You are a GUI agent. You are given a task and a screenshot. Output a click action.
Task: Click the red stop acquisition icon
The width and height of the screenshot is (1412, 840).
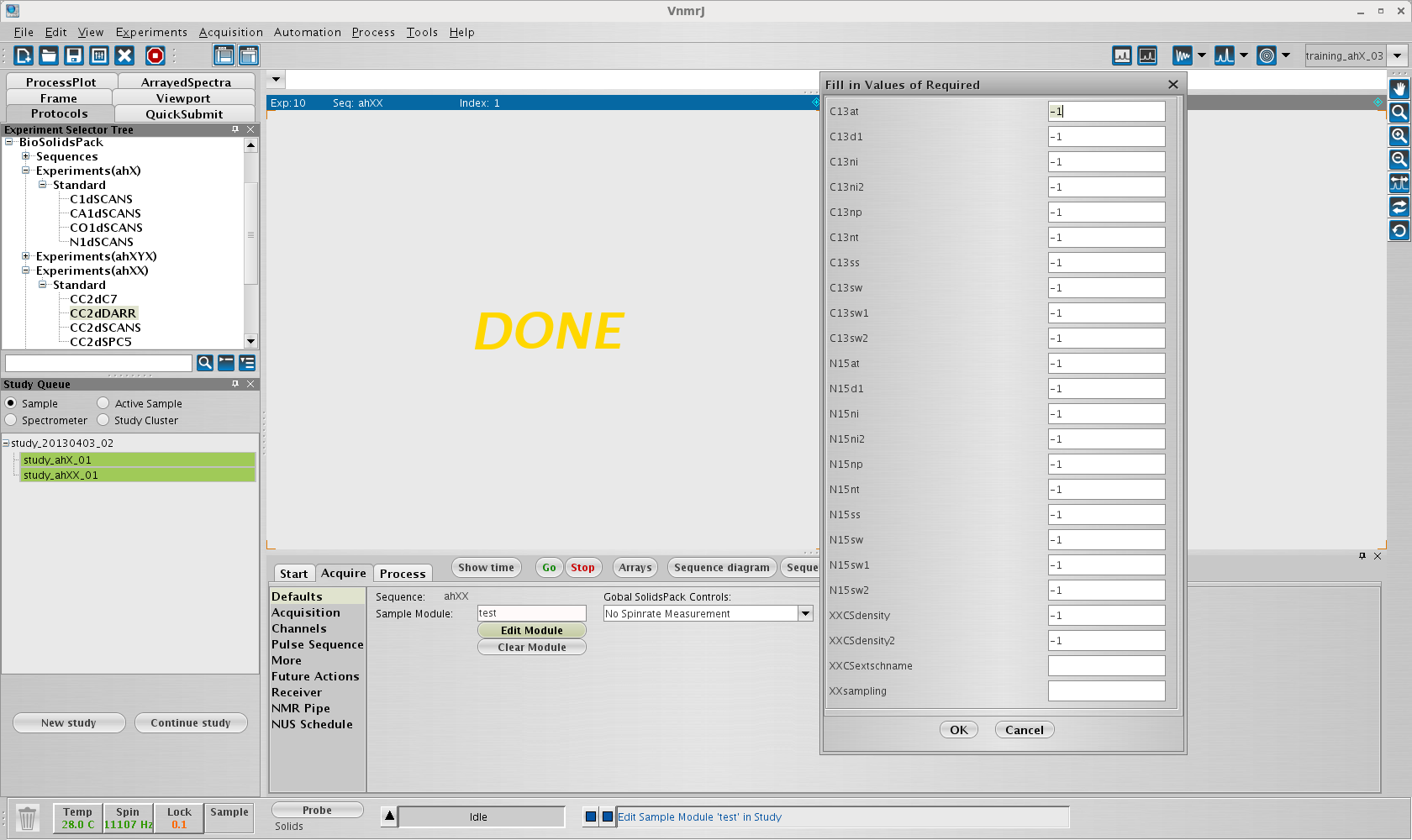point(155,55)
